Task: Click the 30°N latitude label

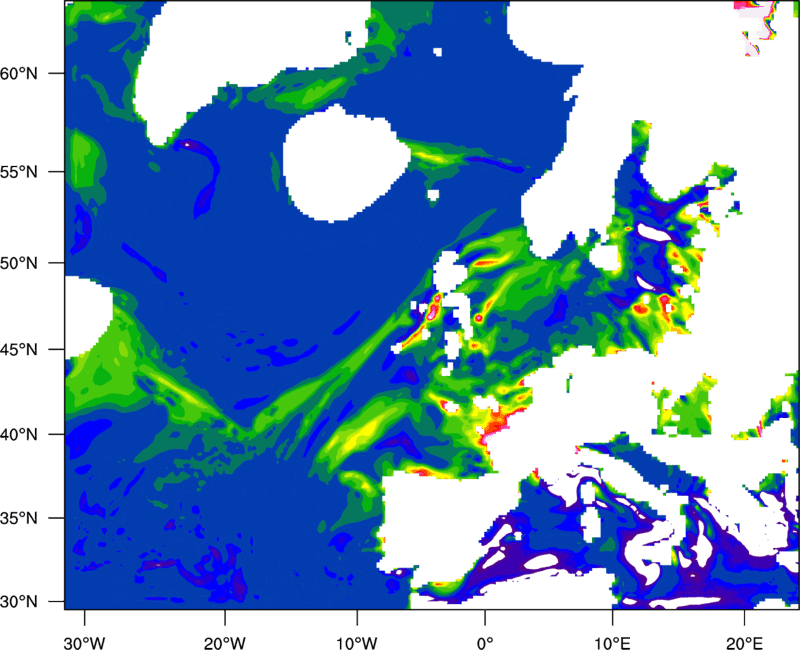Action: coord(19,602)
